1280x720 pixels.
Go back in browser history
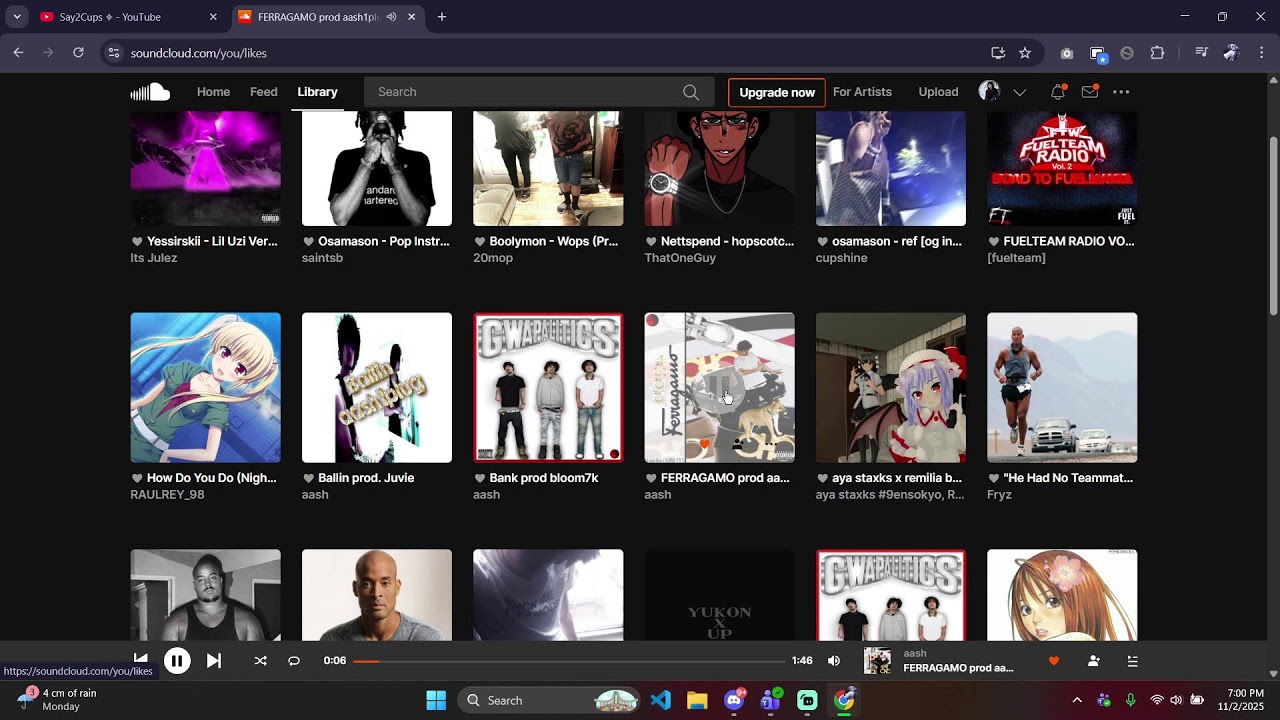[x=19, y=53]
